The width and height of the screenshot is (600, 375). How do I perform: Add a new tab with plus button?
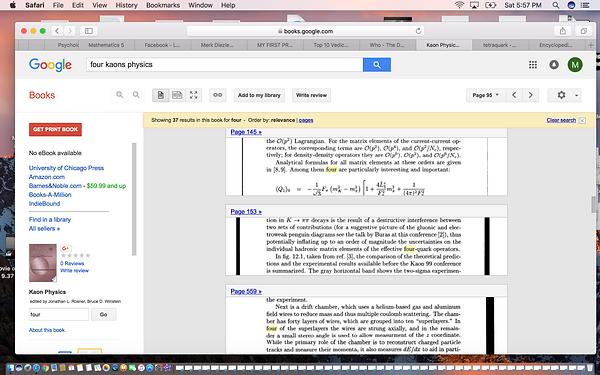[591, 45]
